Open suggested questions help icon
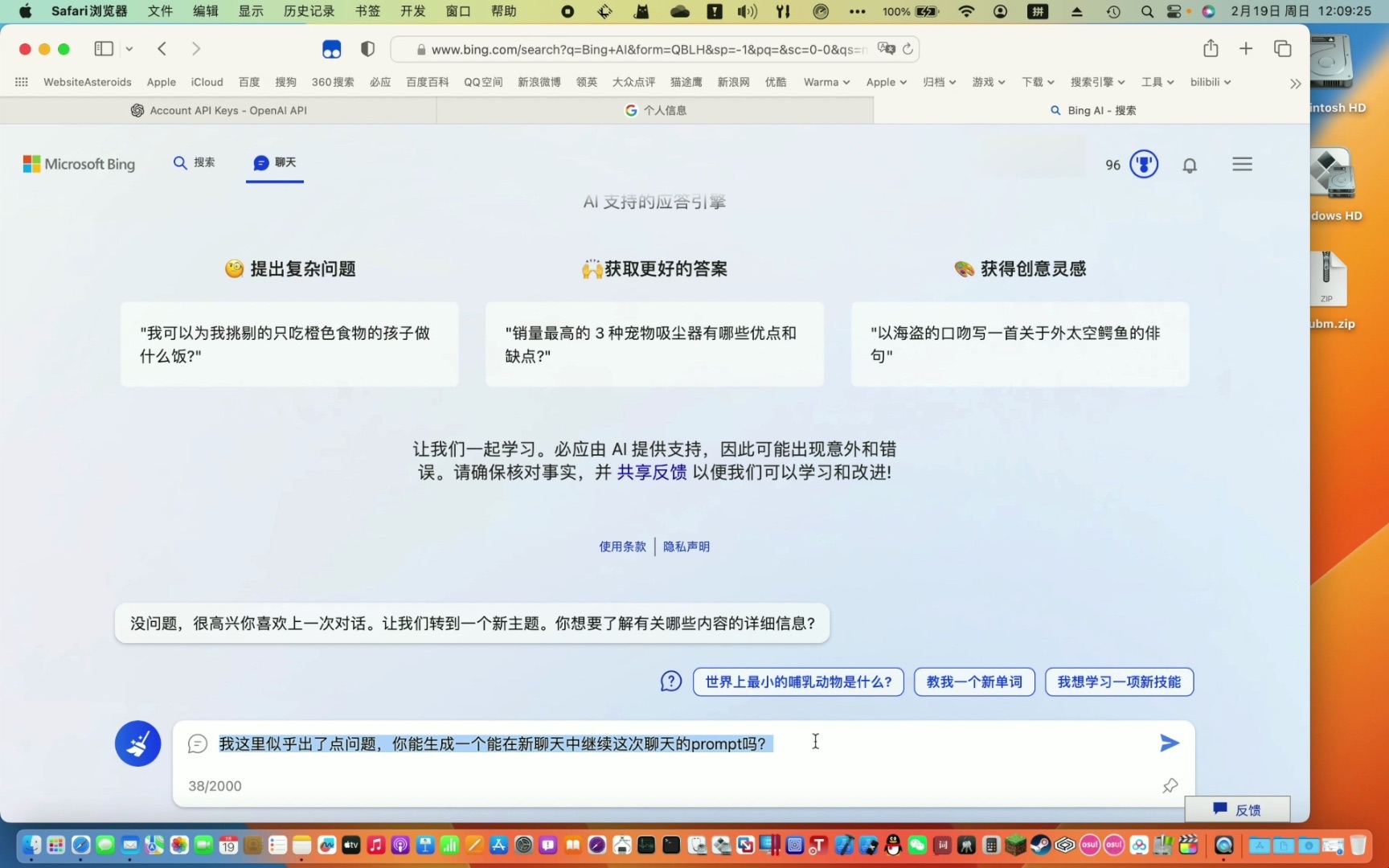Image resolution: width=1389 pixels, height=868 pixels. 671,682
